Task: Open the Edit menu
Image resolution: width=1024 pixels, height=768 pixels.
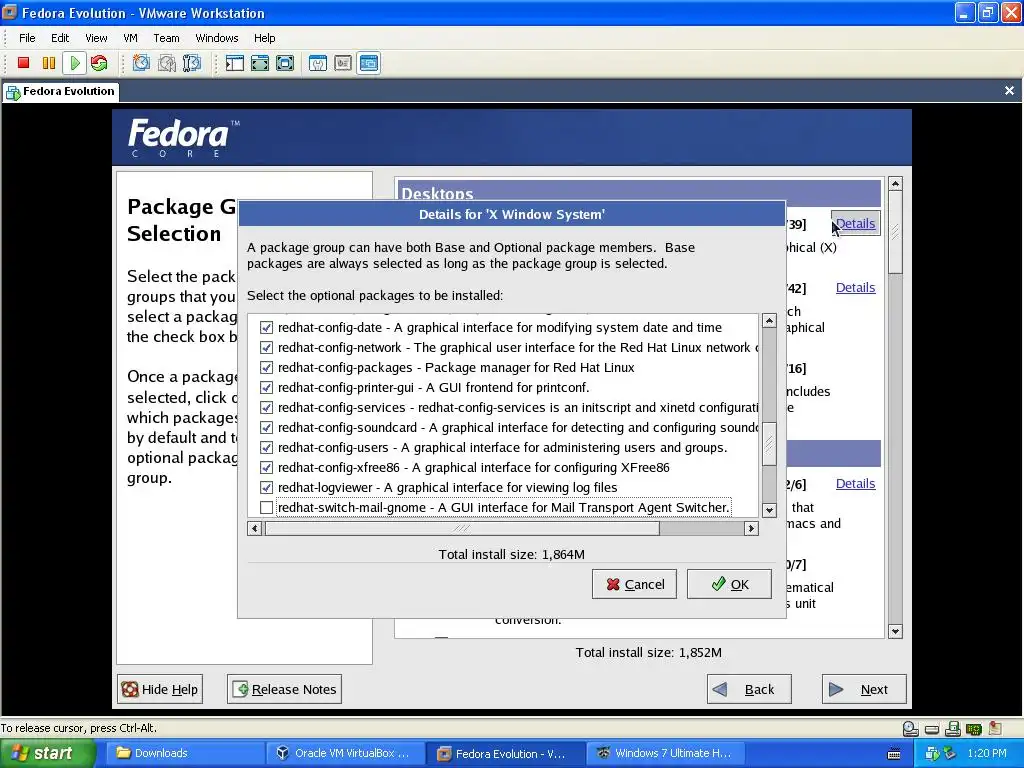Action: (x=60, y=38)
